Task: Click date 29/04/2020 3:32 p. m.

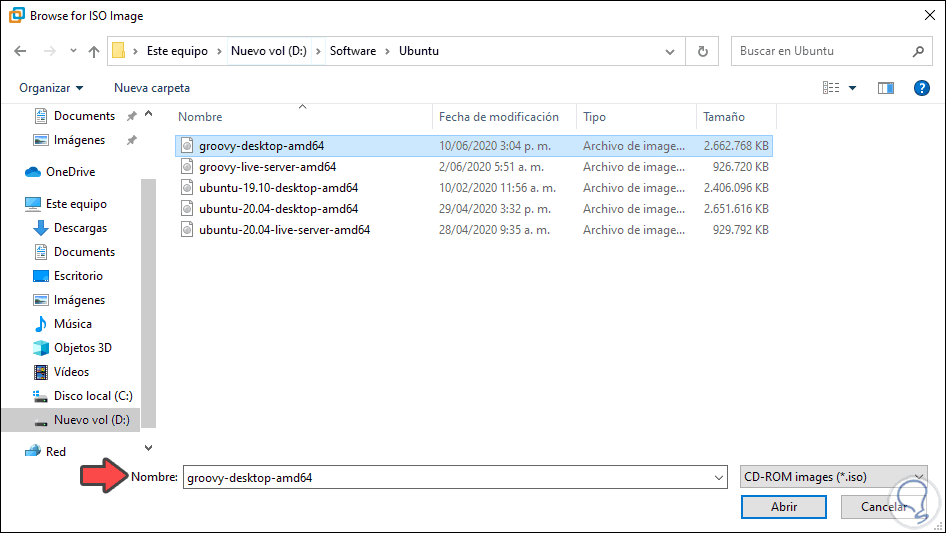Action: [495, 209]
